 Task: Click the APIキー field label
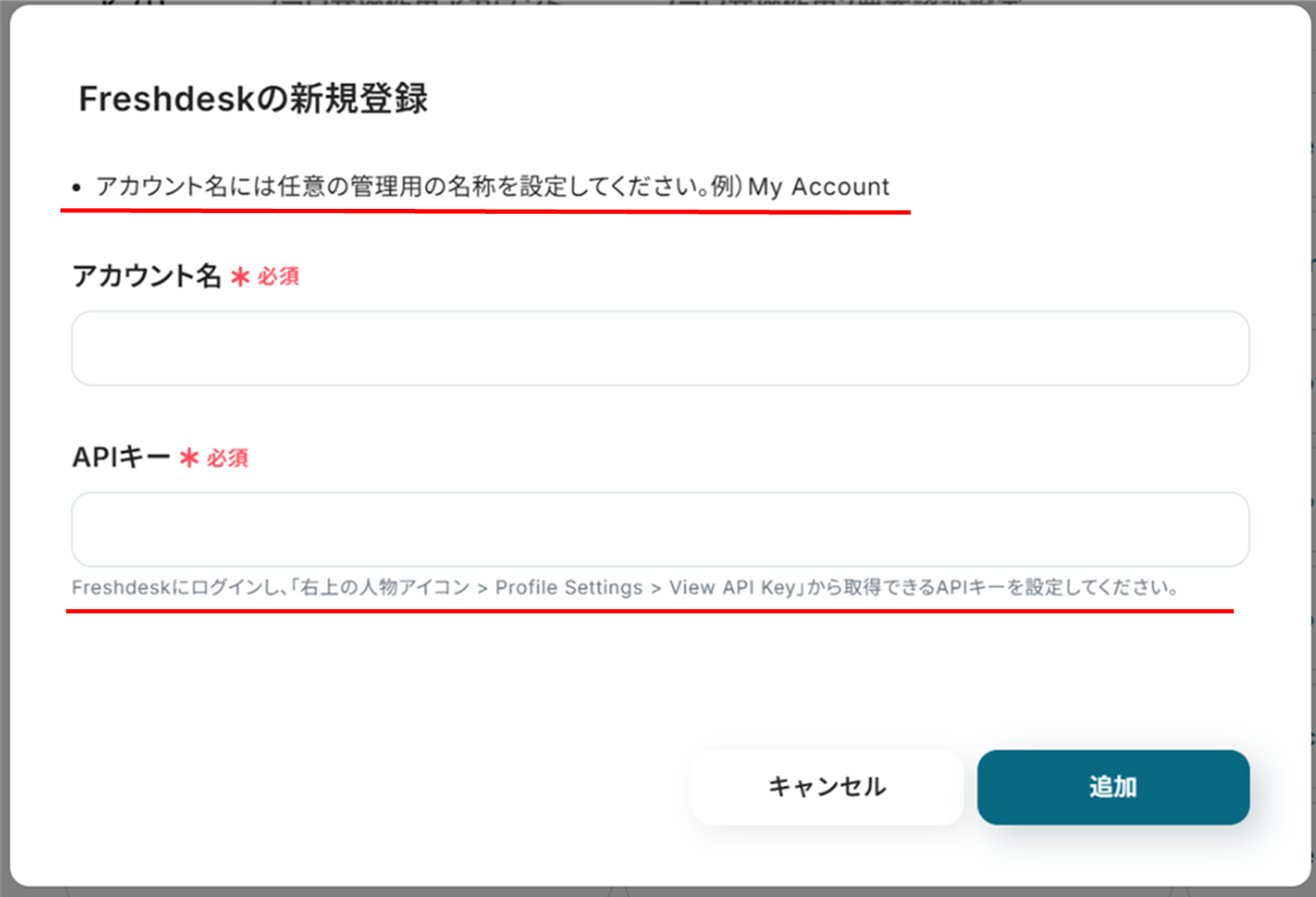121,456
